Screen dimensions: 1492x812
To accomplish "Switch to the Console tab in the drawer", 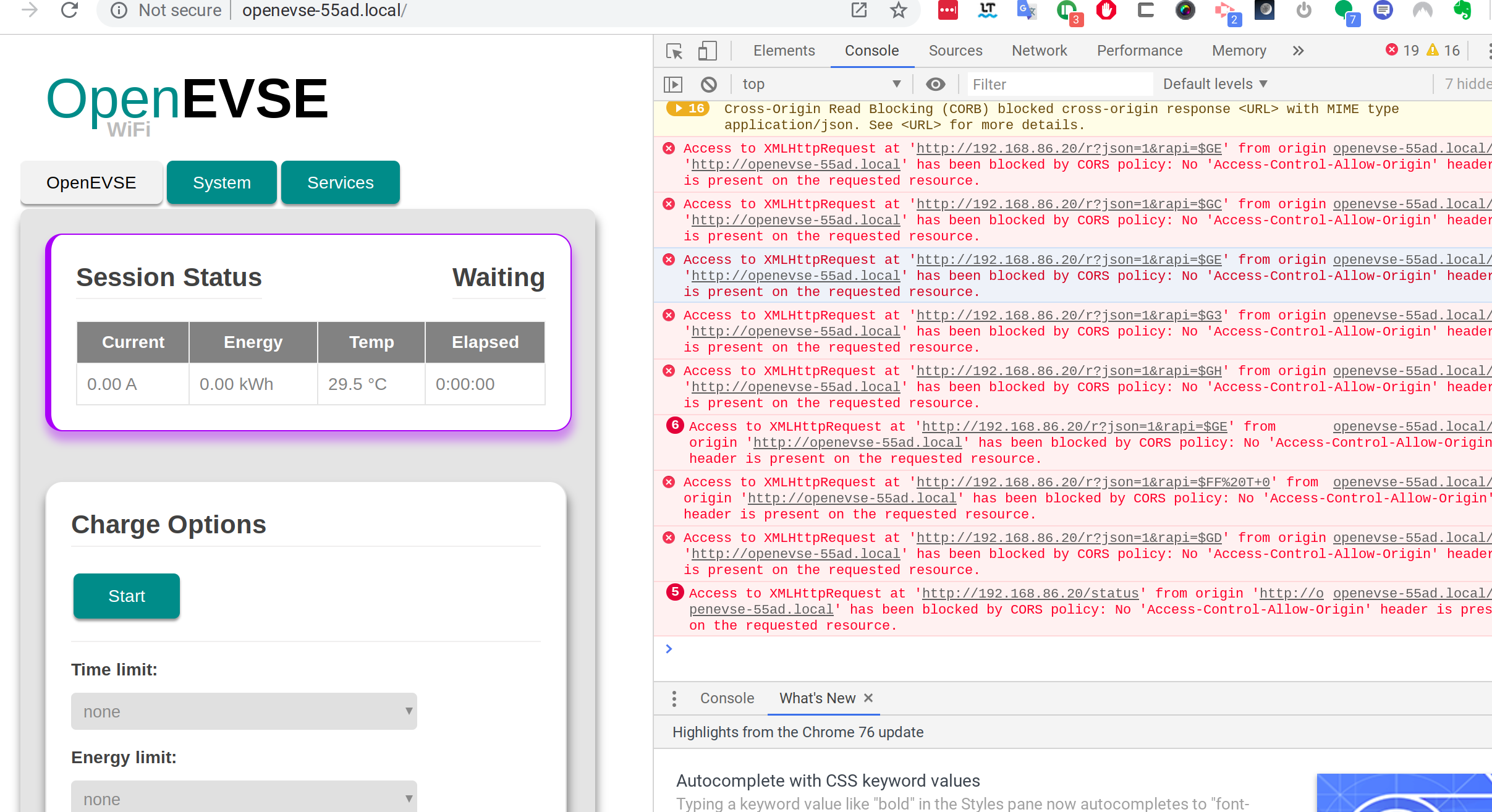I will (726, 698).
